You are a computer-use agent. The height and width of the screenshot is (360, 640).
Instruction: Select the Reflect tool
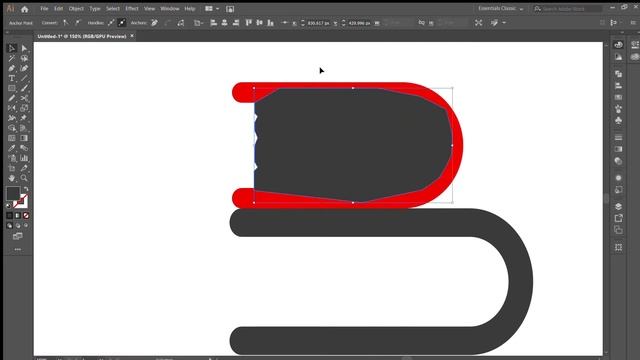11,108
